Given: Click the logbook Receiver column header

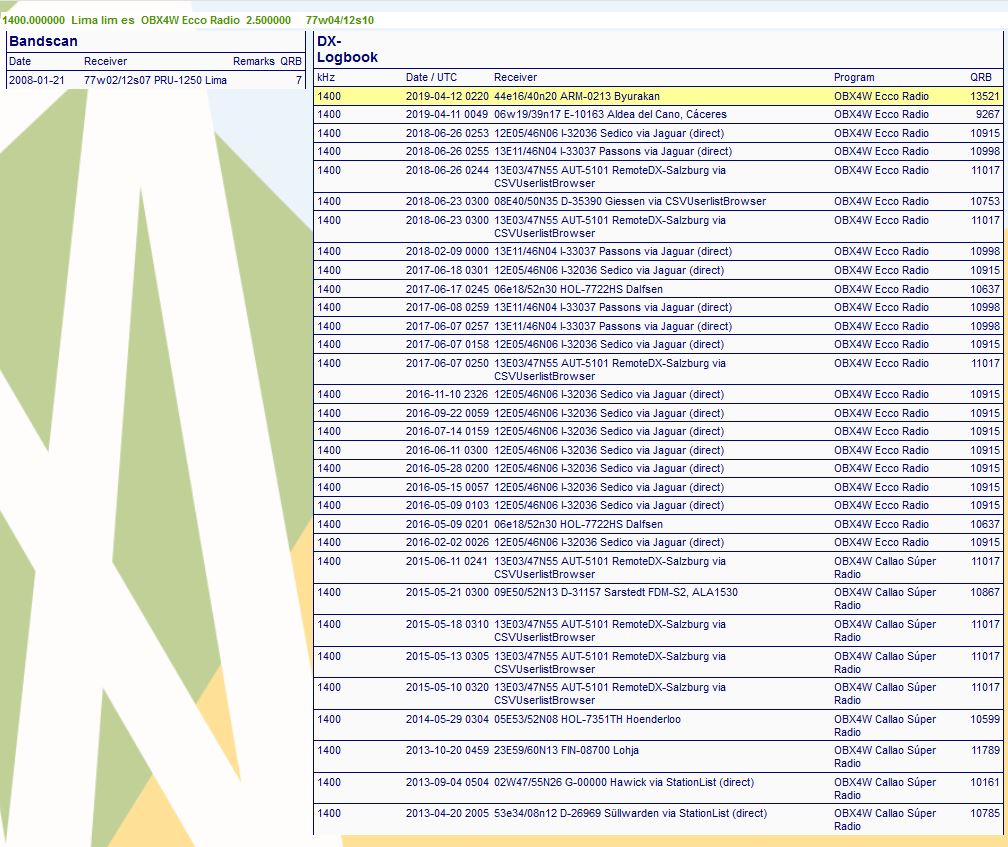Looking at the screenshot, I should point(516,77).
